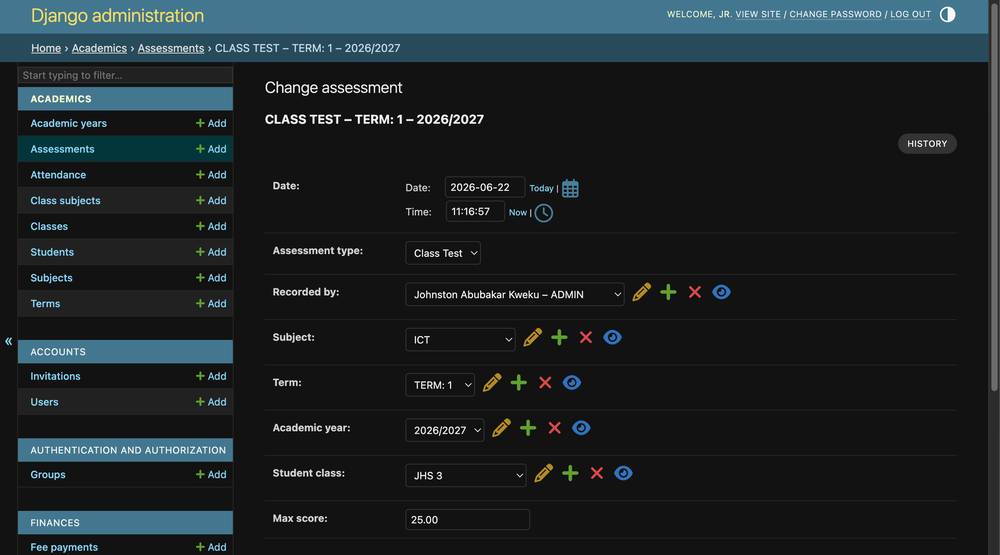Image resolution: width=1000 pixels, height=555 pixels.
Task: Click Add next to Students
Action: pos(211,252)
